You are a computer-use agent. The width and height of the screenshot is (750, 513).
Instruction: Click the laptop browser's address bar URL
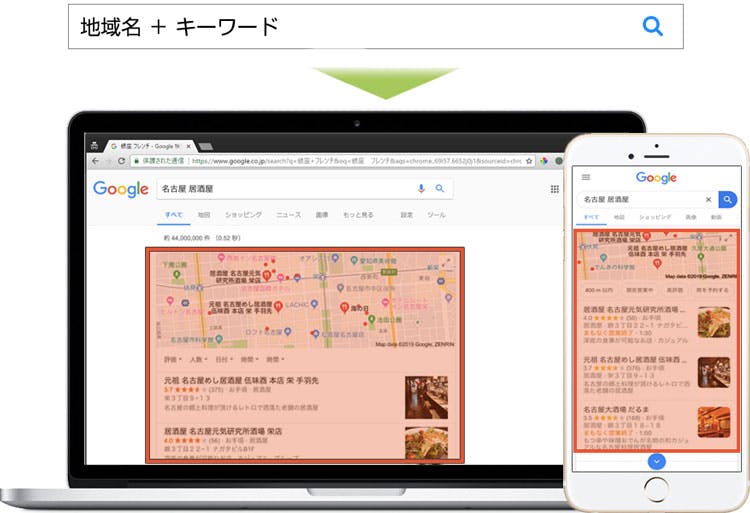click(x=356, y=161)
